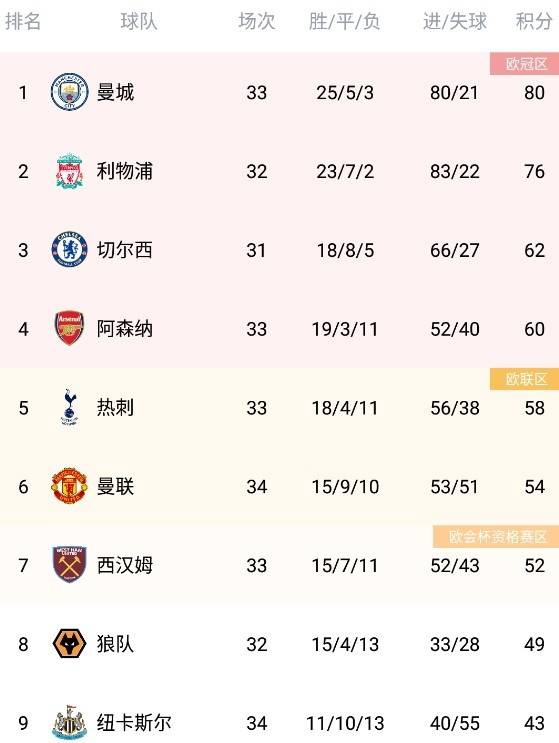Image resolution: width=559 pixels, height=743 pixels.
Task: Click the 欧联区 zone label
Action: pos(524,379)
